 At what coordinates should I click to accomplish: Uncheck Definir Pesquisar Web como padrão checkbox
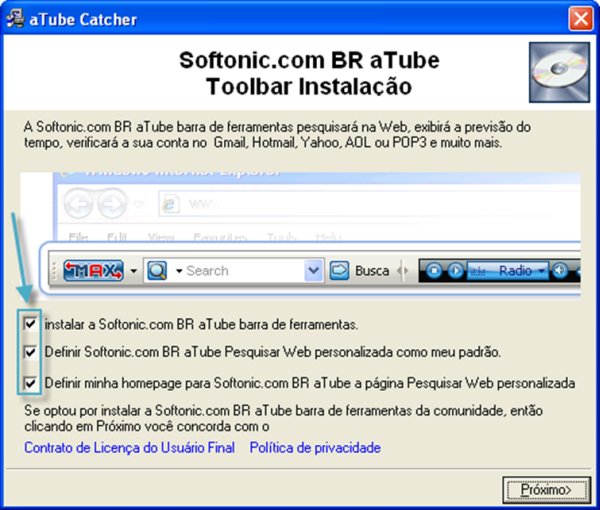(x=31, y=353)
